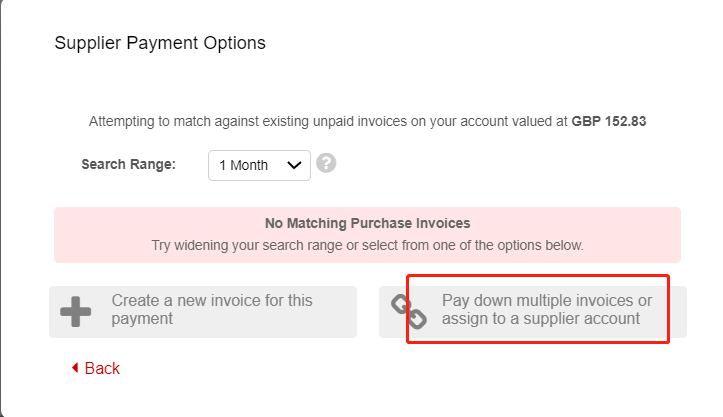
Task: Expand the dropdown chevron beside 1 Month
Action: tap(294, 165)
